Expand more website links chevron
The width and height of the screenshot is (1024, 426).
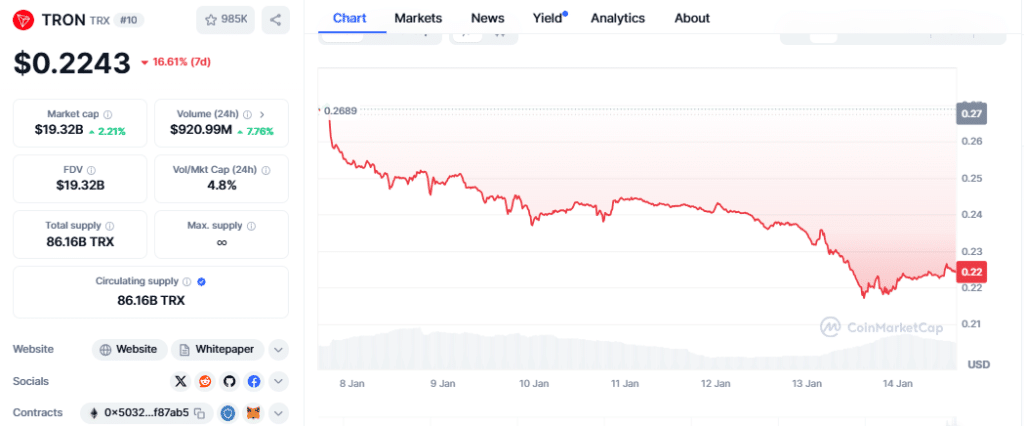pos(279,350)
